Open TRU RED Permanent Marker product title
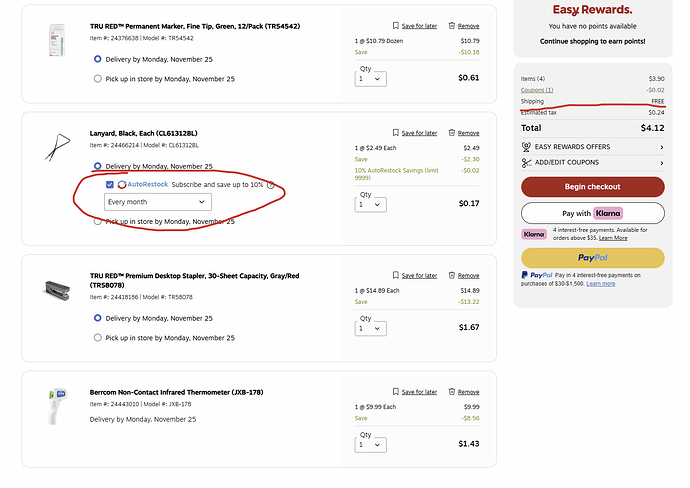The image size is (690, 488). 195,26
